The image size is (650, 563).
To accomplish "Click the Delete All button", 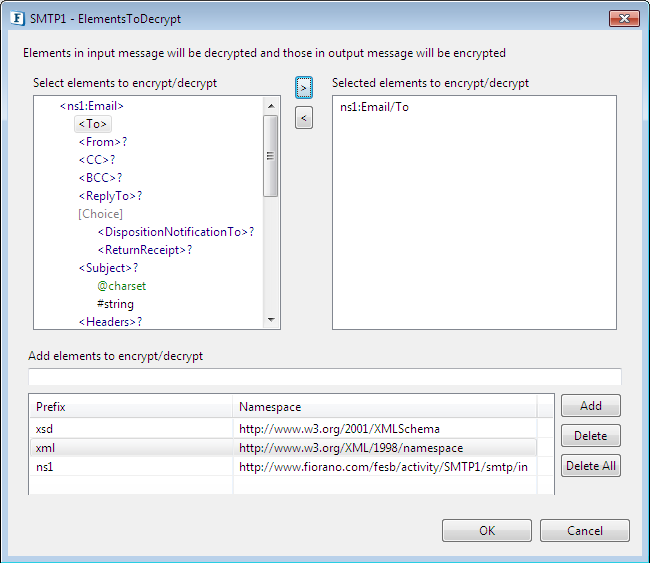I will [x=591, y=466].
